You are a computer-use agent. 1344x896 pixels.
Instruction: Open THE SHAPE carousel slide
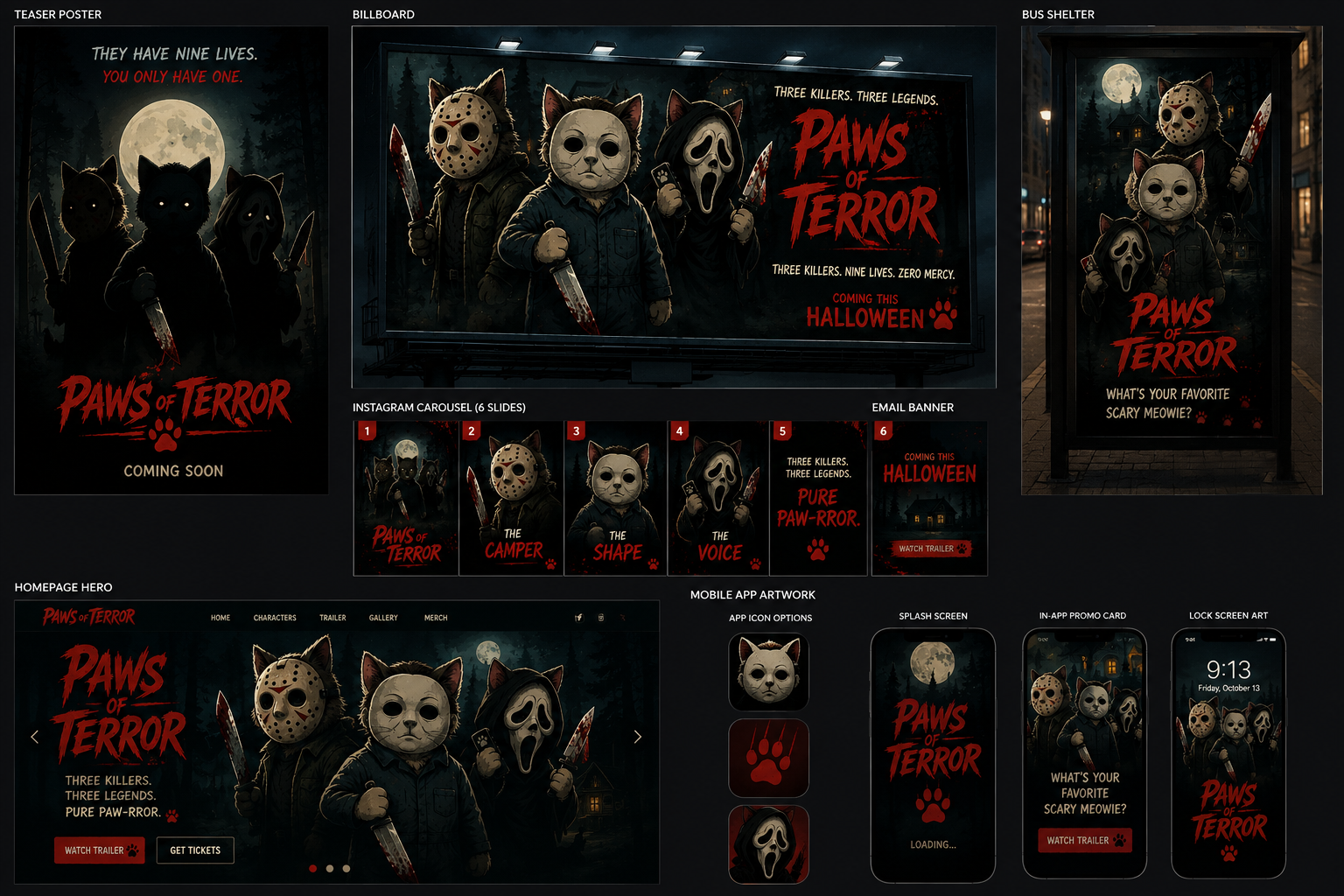point(615,498)
